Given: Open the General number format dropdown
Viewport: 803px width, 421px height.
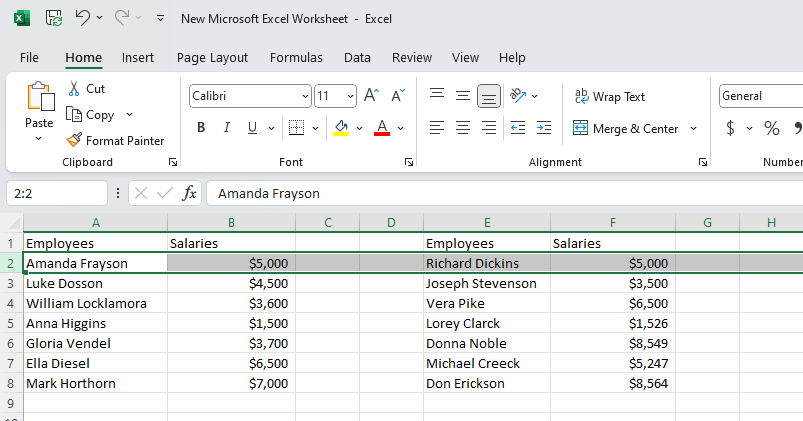Looking at the screenshot, I should tap(760, 96).
